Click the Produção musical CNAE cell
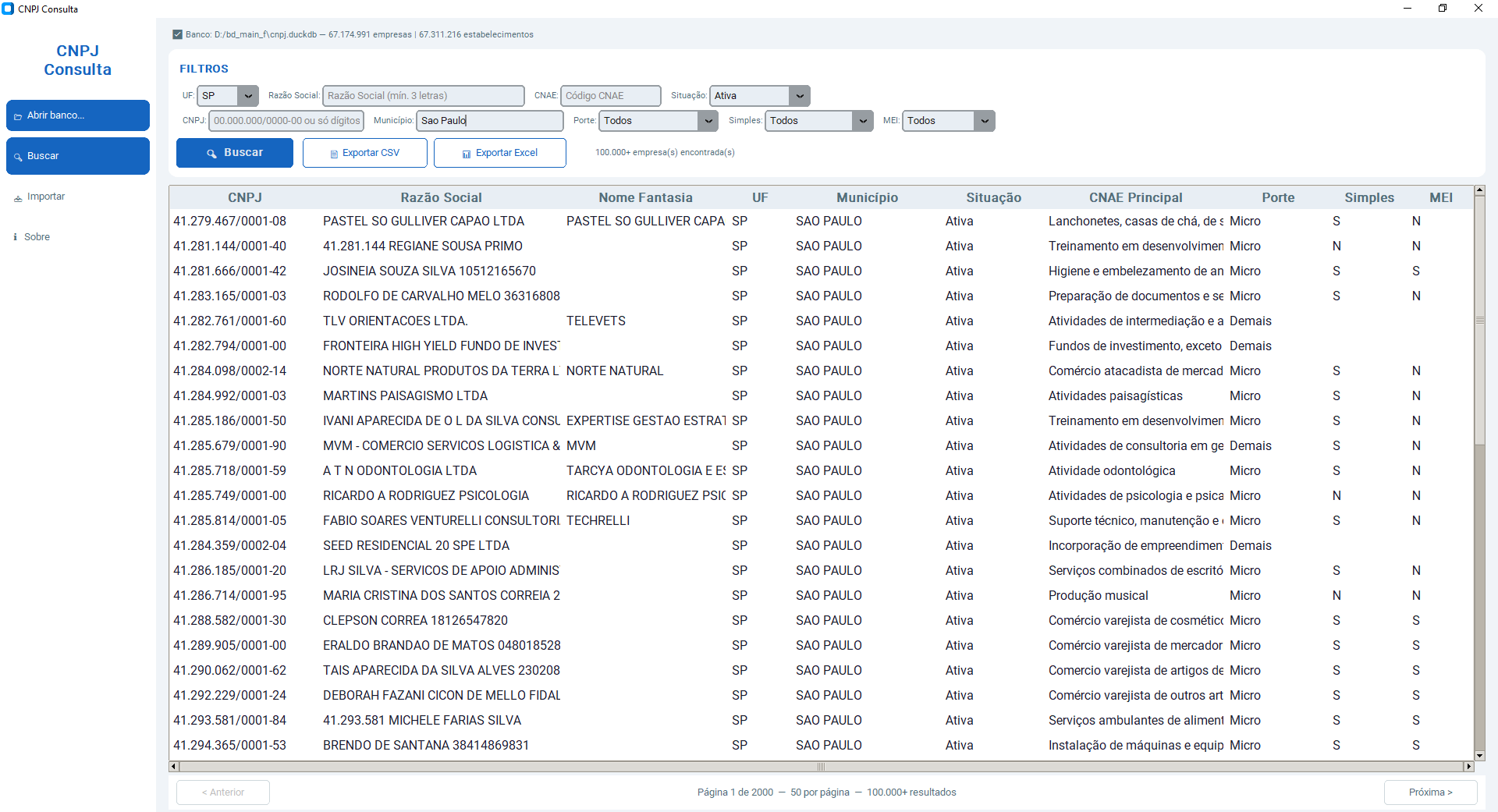The image size is (1498, 812). [x=1099, y=596]
